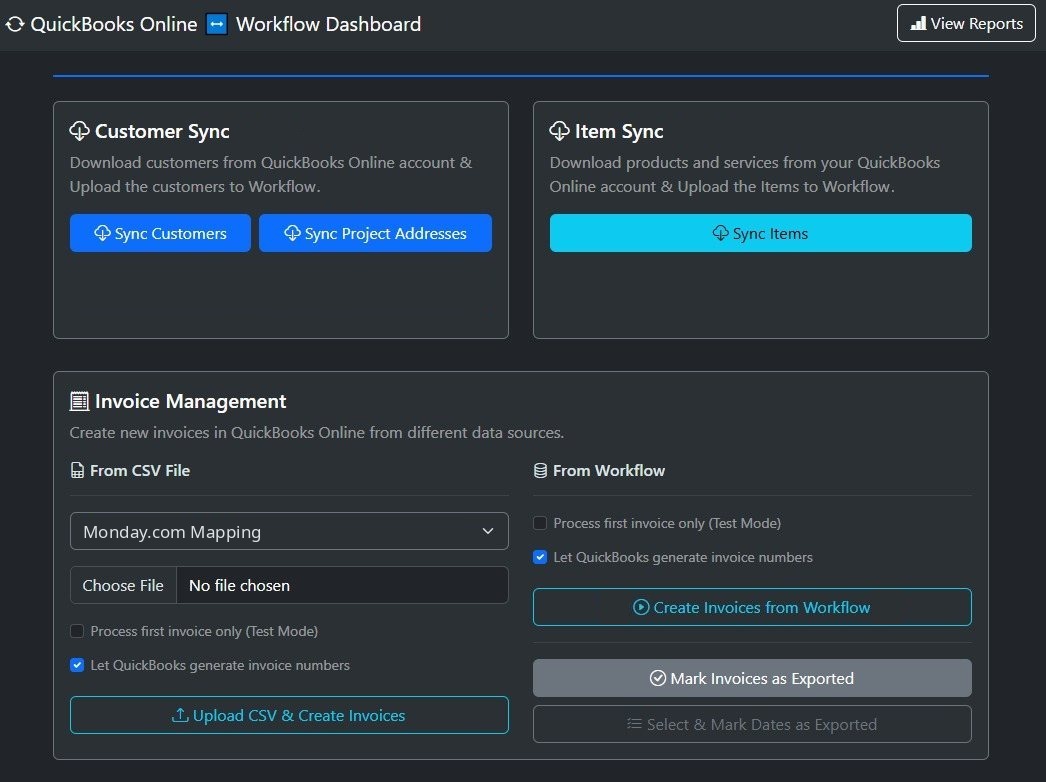The image size is (1046, 782).
Task: Enable Test Mode checkbox under From Workflow
Action: pos(540,522)
